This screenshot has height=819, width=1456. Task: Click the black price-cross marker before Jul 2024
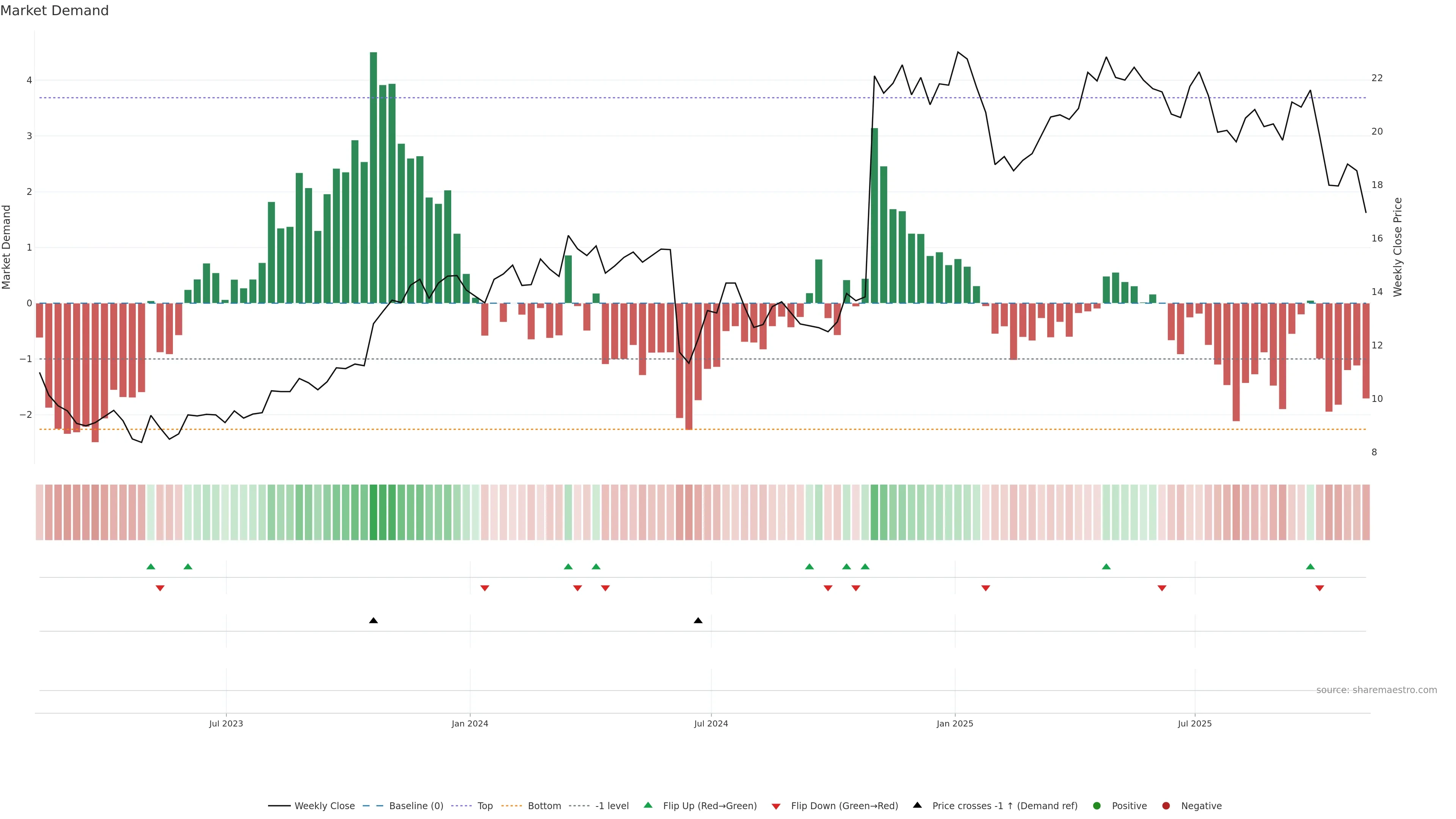[x=698, y=621]
